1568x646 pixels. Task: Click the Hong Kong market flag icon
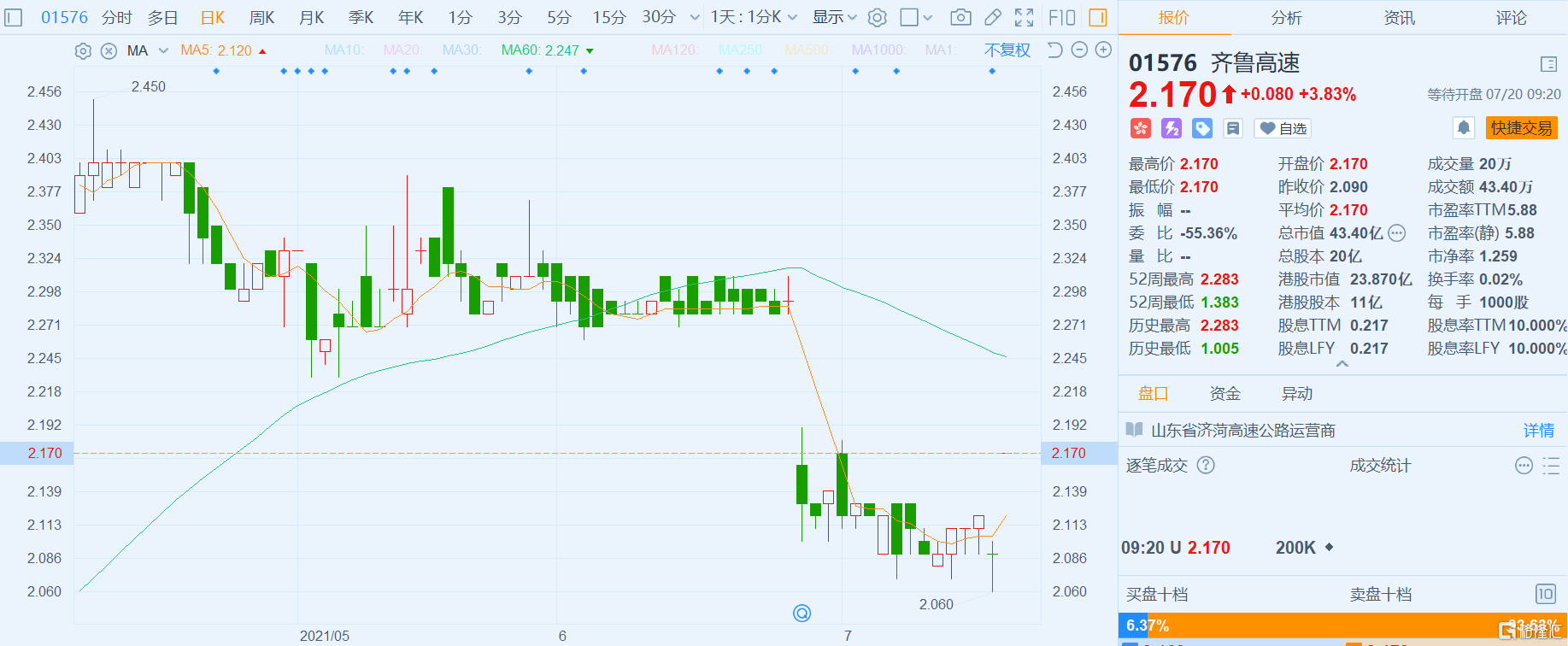[x=1141, y=128]
